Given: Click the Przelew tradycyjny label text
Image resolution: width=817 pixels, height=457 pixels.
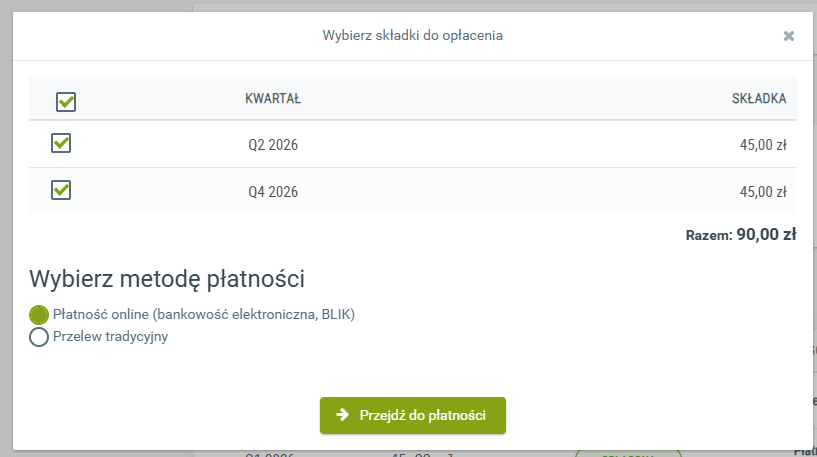Looking at the screenshot, I should [x=110, y=337].
